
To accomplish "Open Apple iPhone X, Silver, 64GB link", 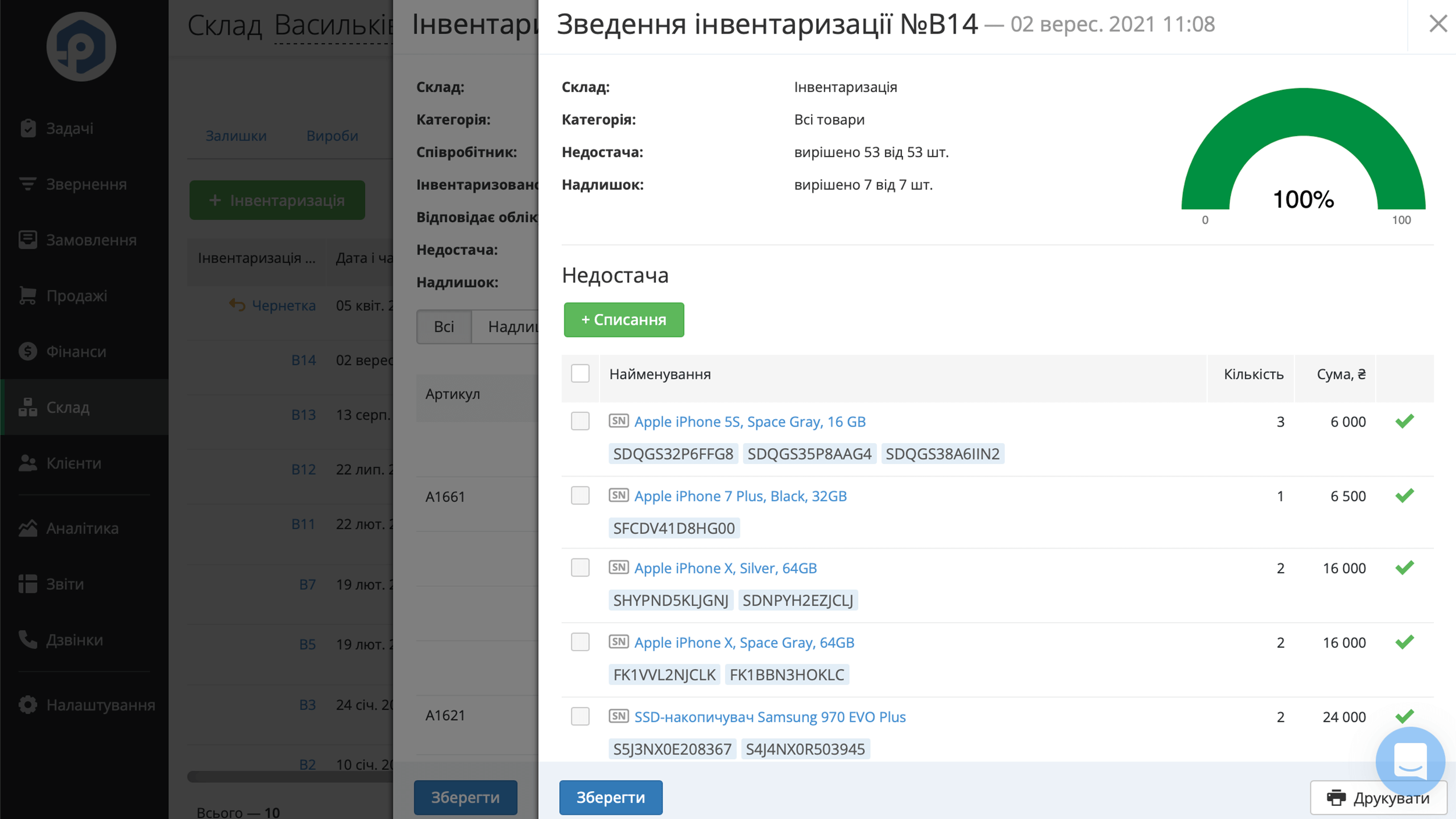I will coord(725,568).
